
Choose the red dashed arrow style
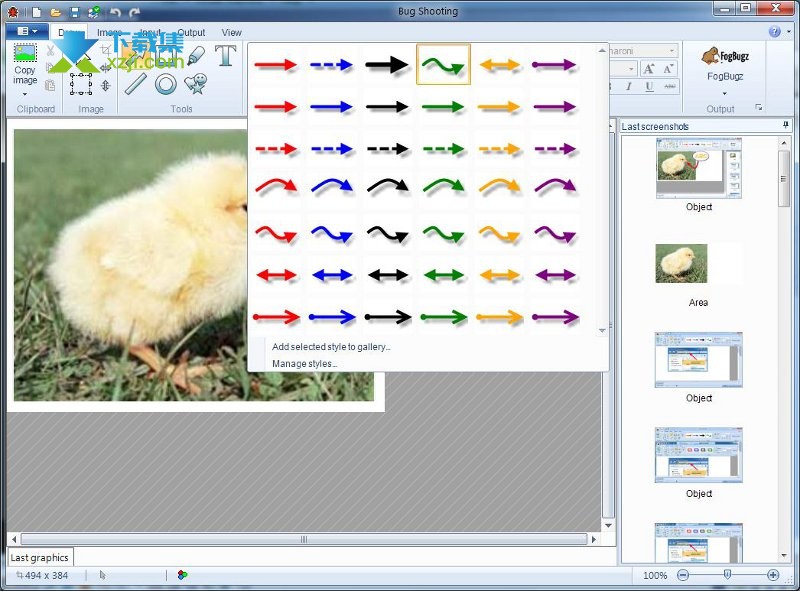[x=276, y=149]
